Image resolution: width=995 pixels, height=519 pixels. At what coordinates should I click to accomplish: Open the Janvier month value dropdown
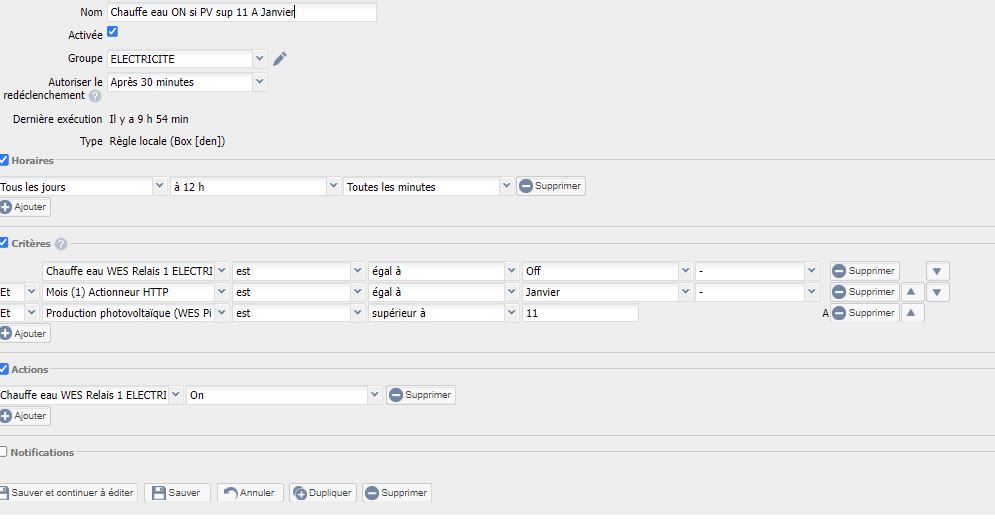tap(685, 292)
